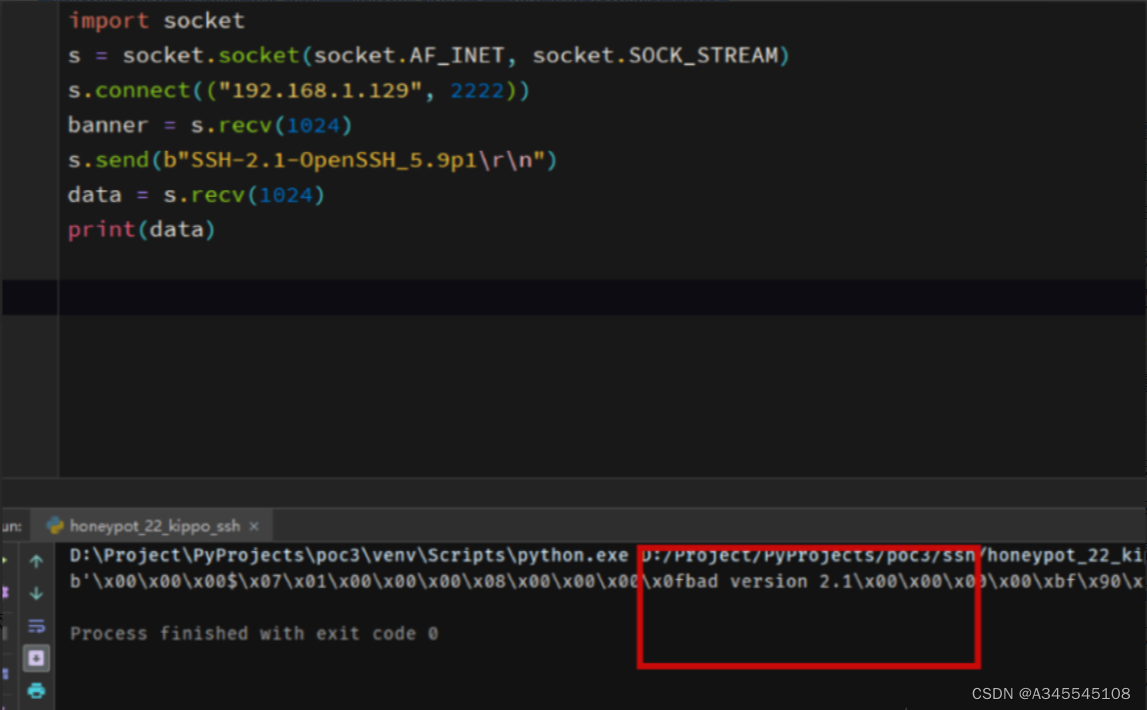The image size is (1147, 710).
Task: Click the "192.168.1.129" IP string
Action: 320,90
